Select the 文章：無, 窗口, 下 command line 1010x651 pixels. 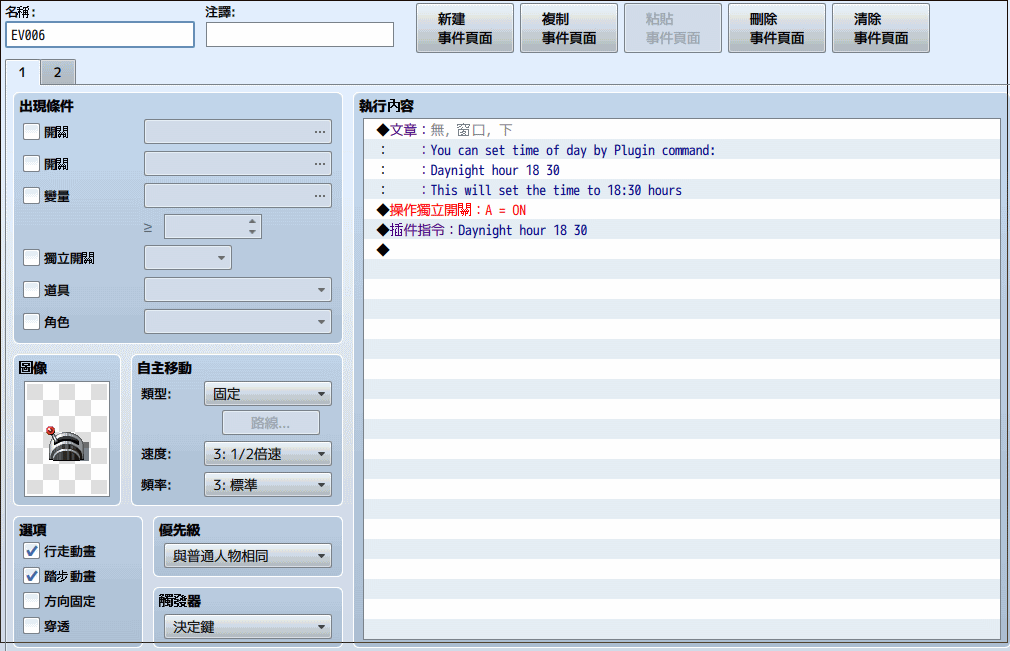pos(681,130)
